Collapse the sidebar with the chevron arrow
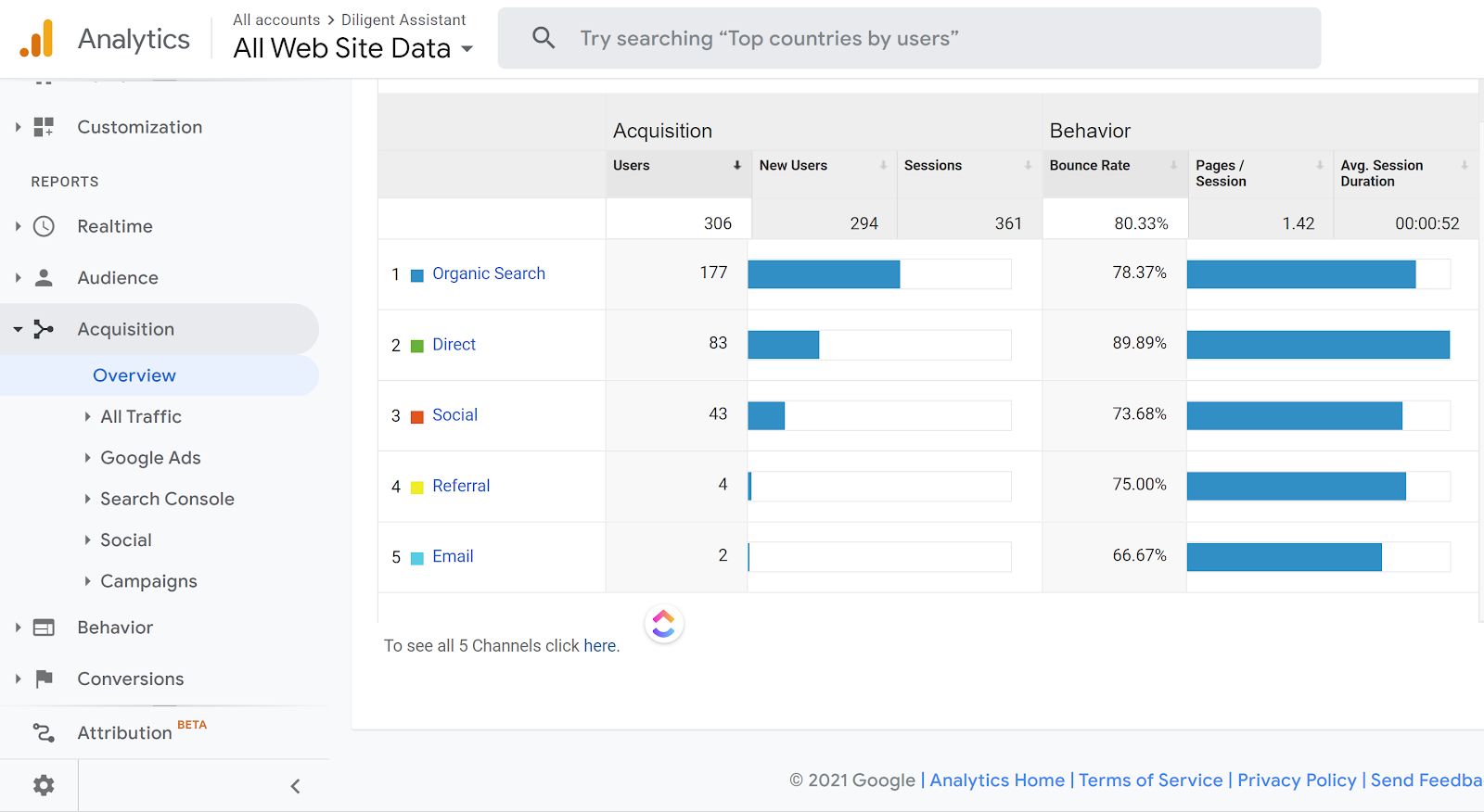This screenshot has height=812, width=1484. [x=295, y=786]
